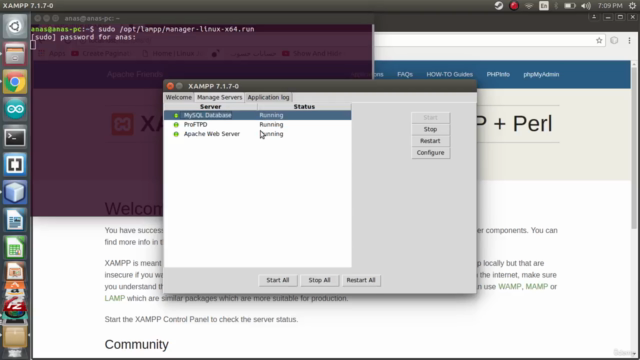640x360 pixels.
Task: Click the Stop All button
Action: click(319, 280)
